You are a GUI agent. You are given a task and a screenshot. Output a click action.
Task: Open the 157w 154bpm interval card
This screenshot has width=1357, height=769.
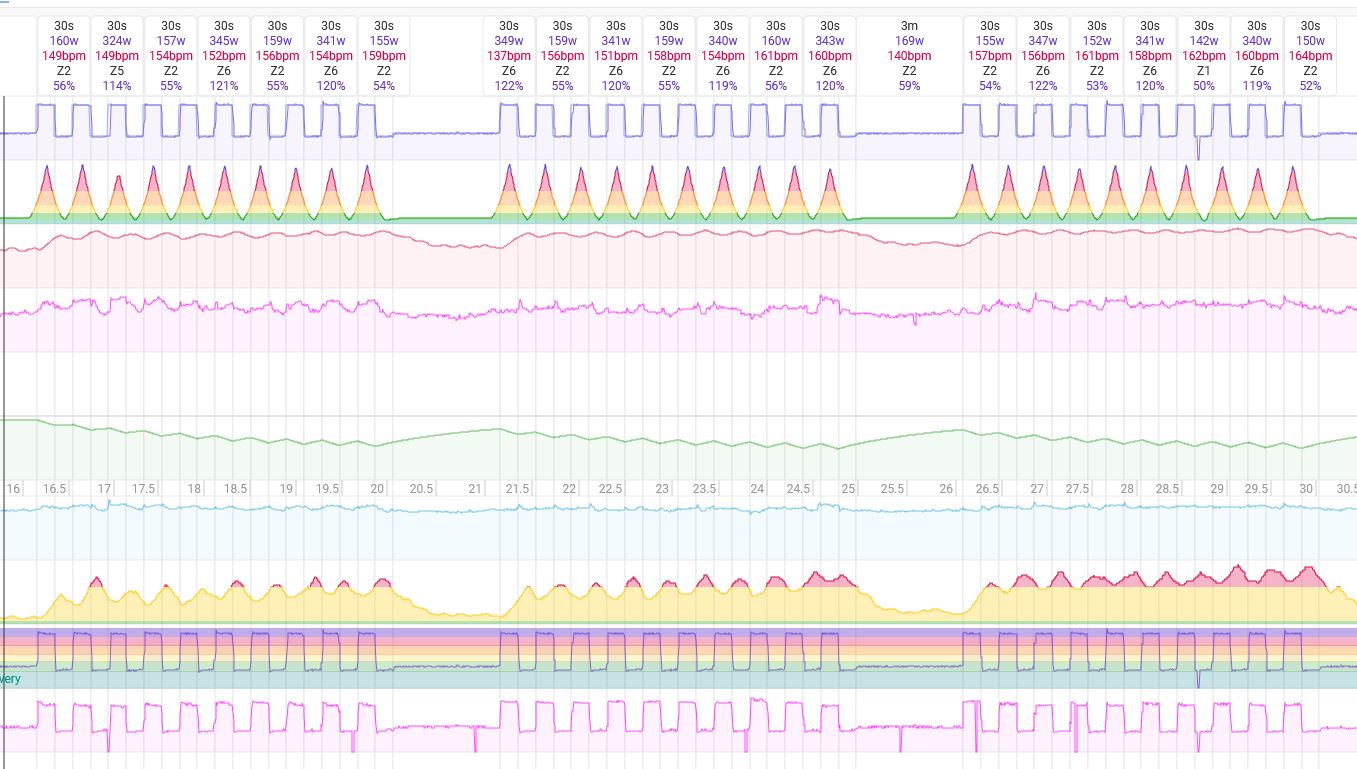pyautogui.click(x=171, y=55)
